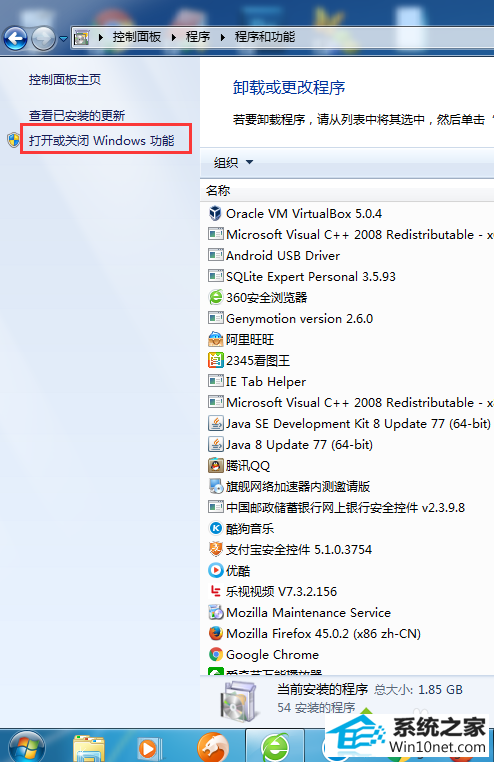Click the Java 8 Update 77 icon
The width and height of the screenshot is (494, 762).
click(x=215, y=444)
